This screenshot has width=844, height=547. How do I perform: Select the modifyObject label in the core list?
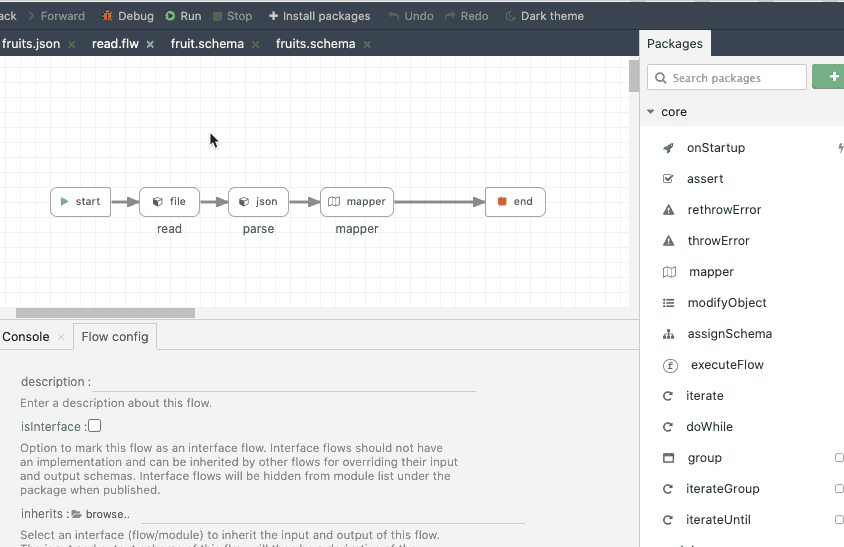coord(727,303)
